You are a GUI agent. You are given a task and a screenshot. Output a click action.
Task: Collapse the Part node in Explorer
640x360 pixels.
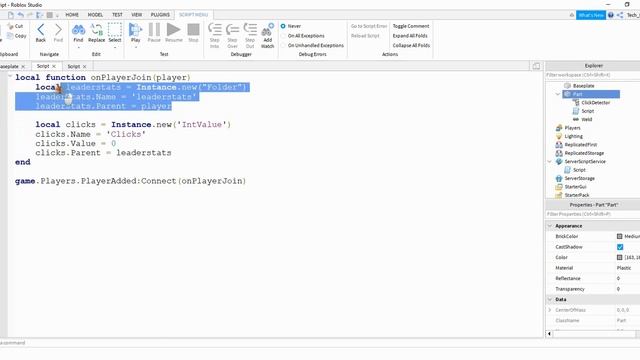[x=558, y=94]
